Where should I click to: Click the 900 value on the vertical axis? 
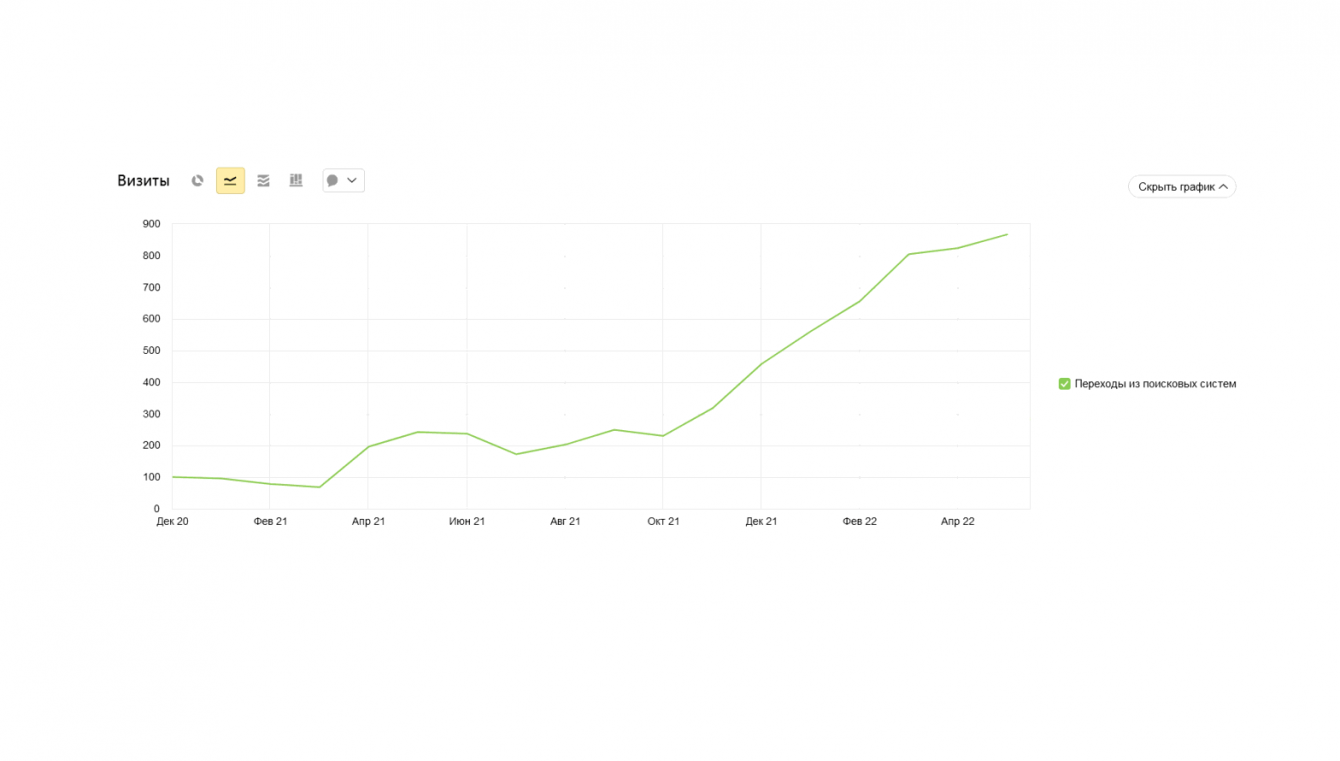coord(151,224)
